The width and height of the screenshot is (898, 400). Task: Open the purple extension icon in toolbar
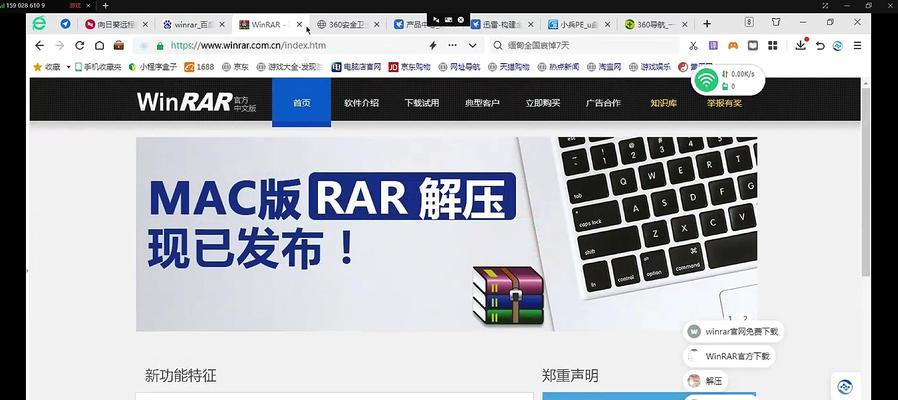pos(713,45)
